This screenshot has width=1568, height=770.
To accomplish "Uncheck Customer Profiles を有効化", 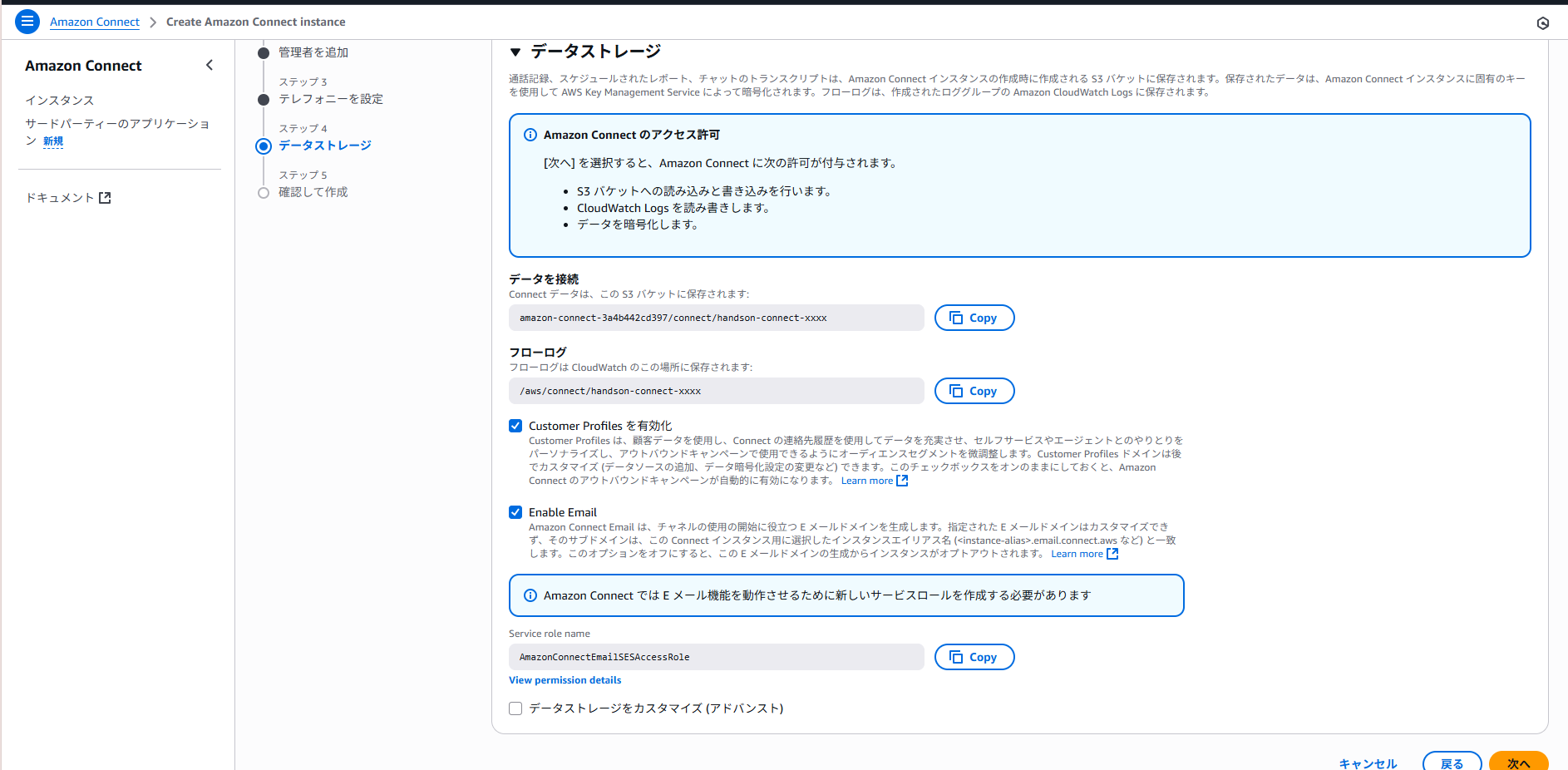I will click(x=515, y=425).
